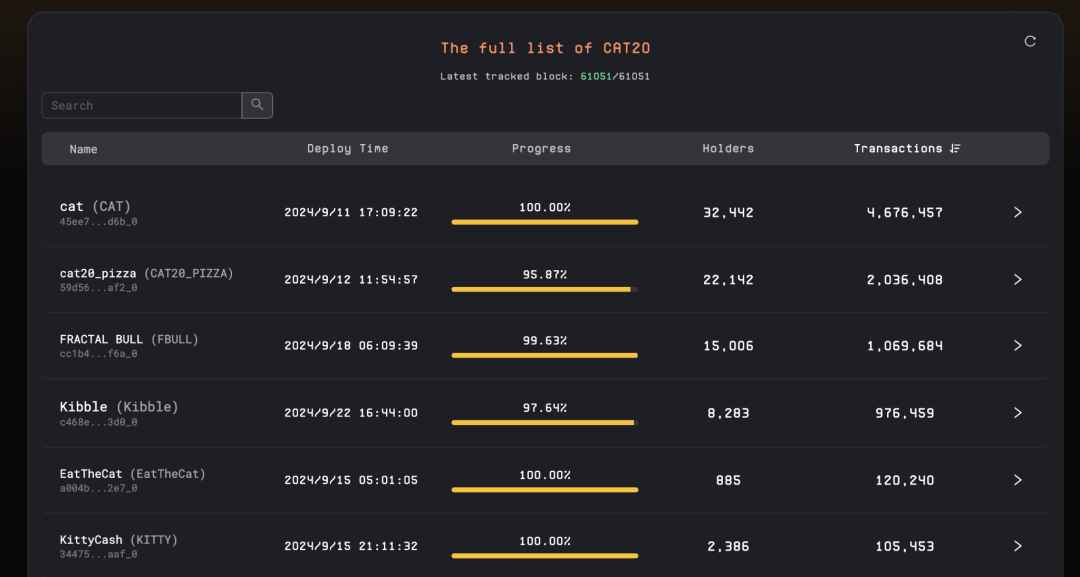
Task: Click the refresh icon at top right
Action: tap(1030, 41)
